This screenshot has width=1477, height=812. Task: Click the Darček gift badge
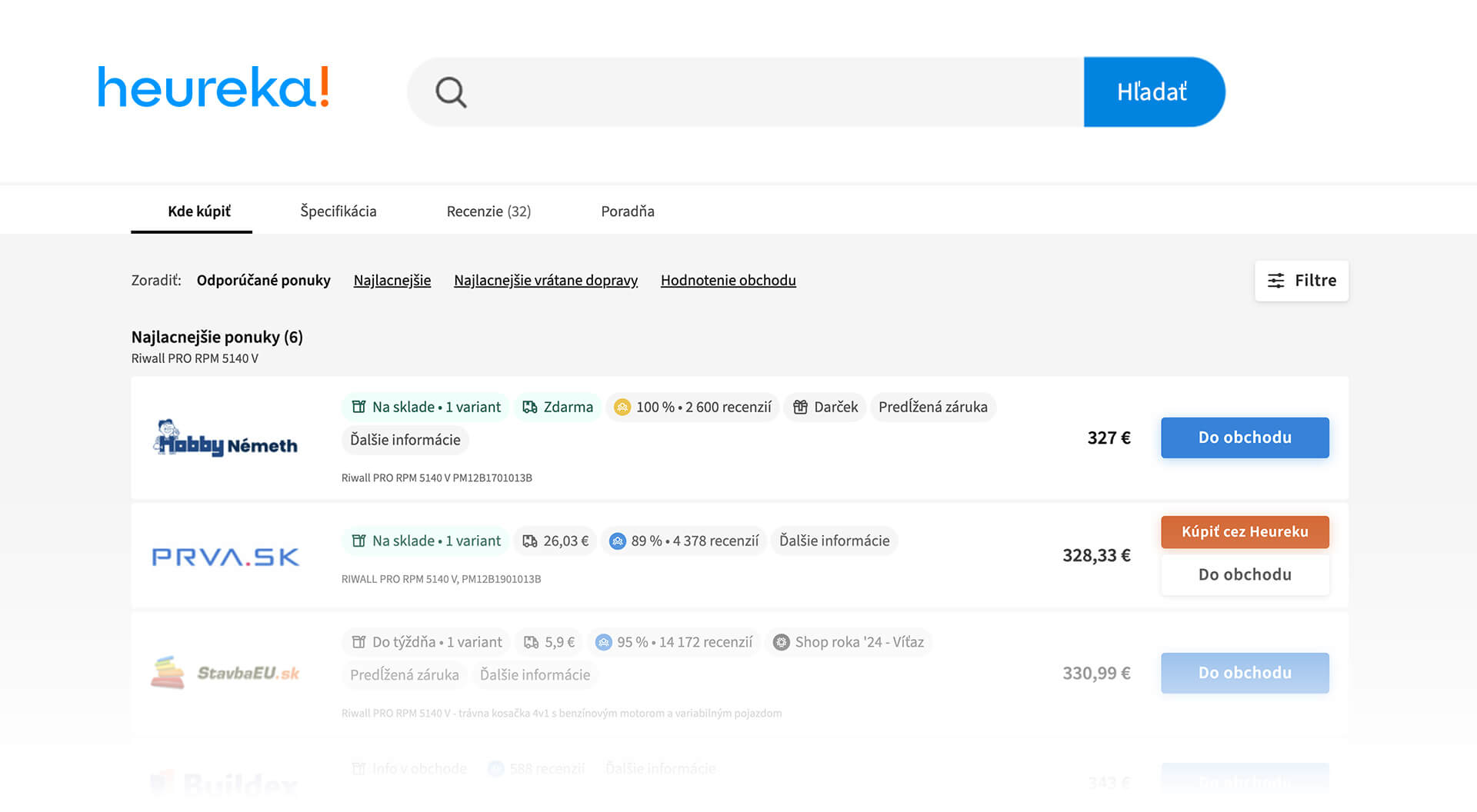click(825, 408)
